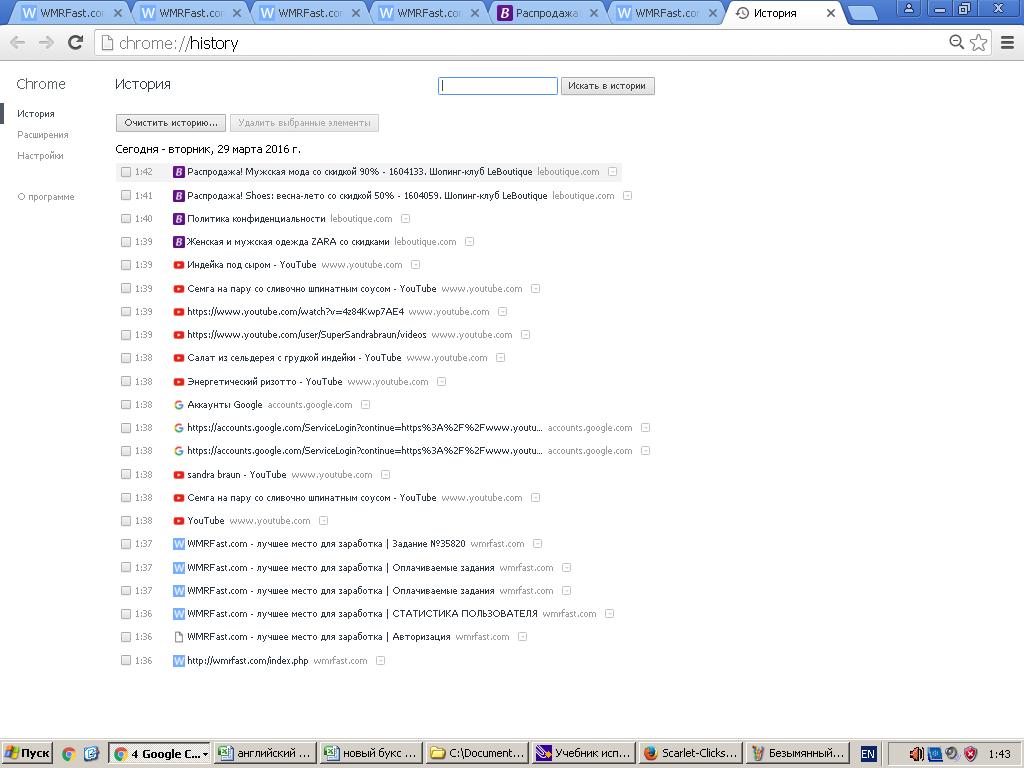The image size is (1024, 768).
Task: Click the EN language indicator
Action: point(868,754)
